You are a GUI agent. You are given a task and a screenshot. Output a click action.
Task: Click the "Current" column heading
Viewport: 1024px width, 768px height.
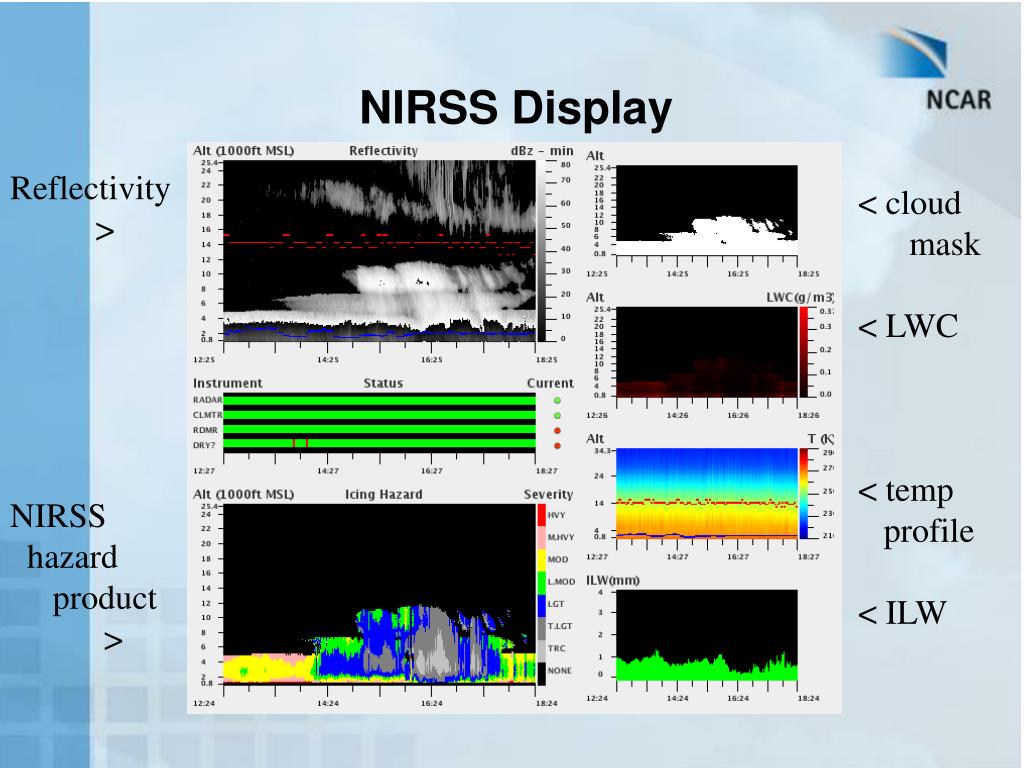tap(550, 383)
